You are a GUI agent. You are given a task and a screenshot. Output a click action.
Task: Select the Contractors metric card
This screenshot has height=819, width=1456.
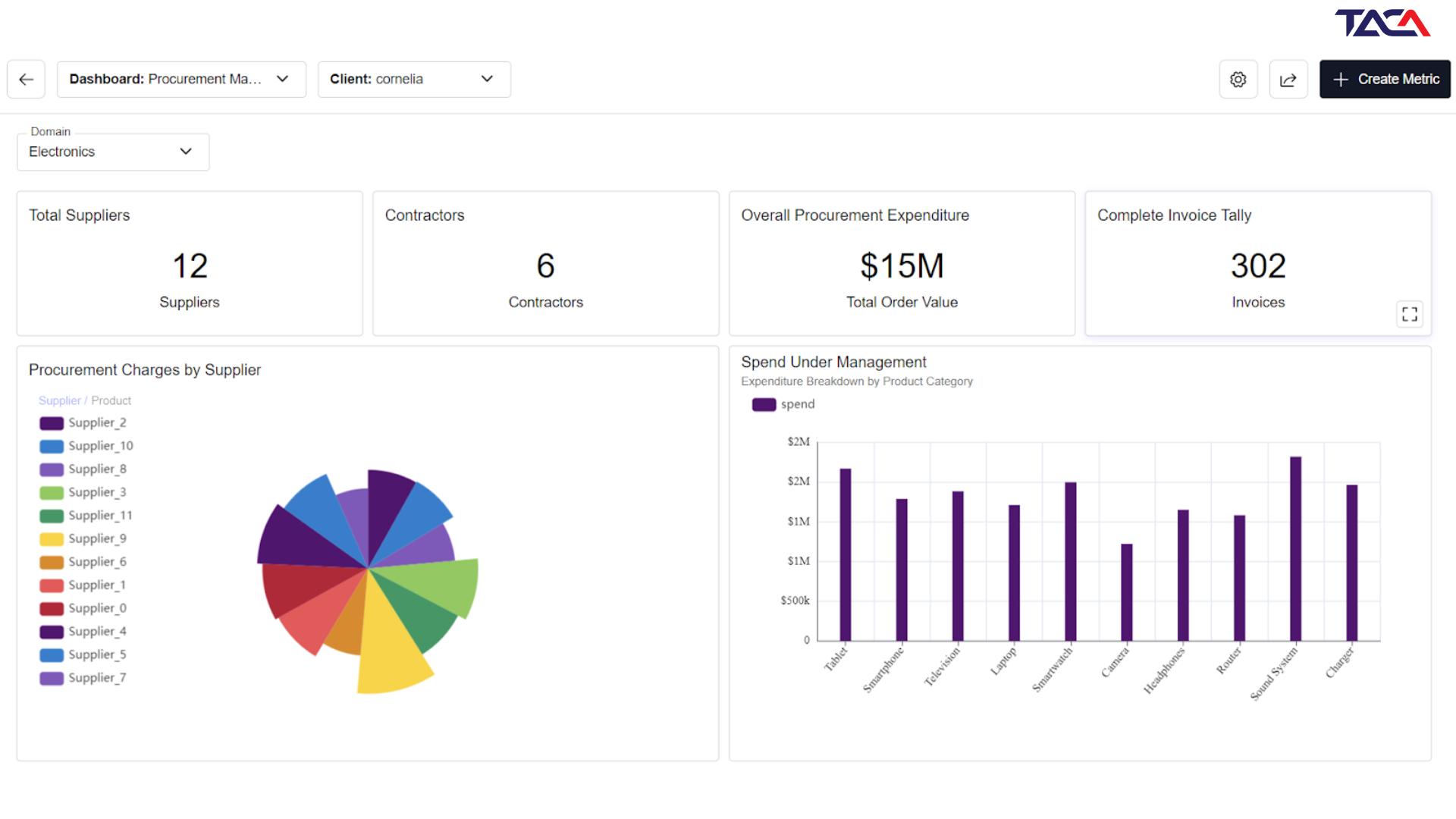546,263
